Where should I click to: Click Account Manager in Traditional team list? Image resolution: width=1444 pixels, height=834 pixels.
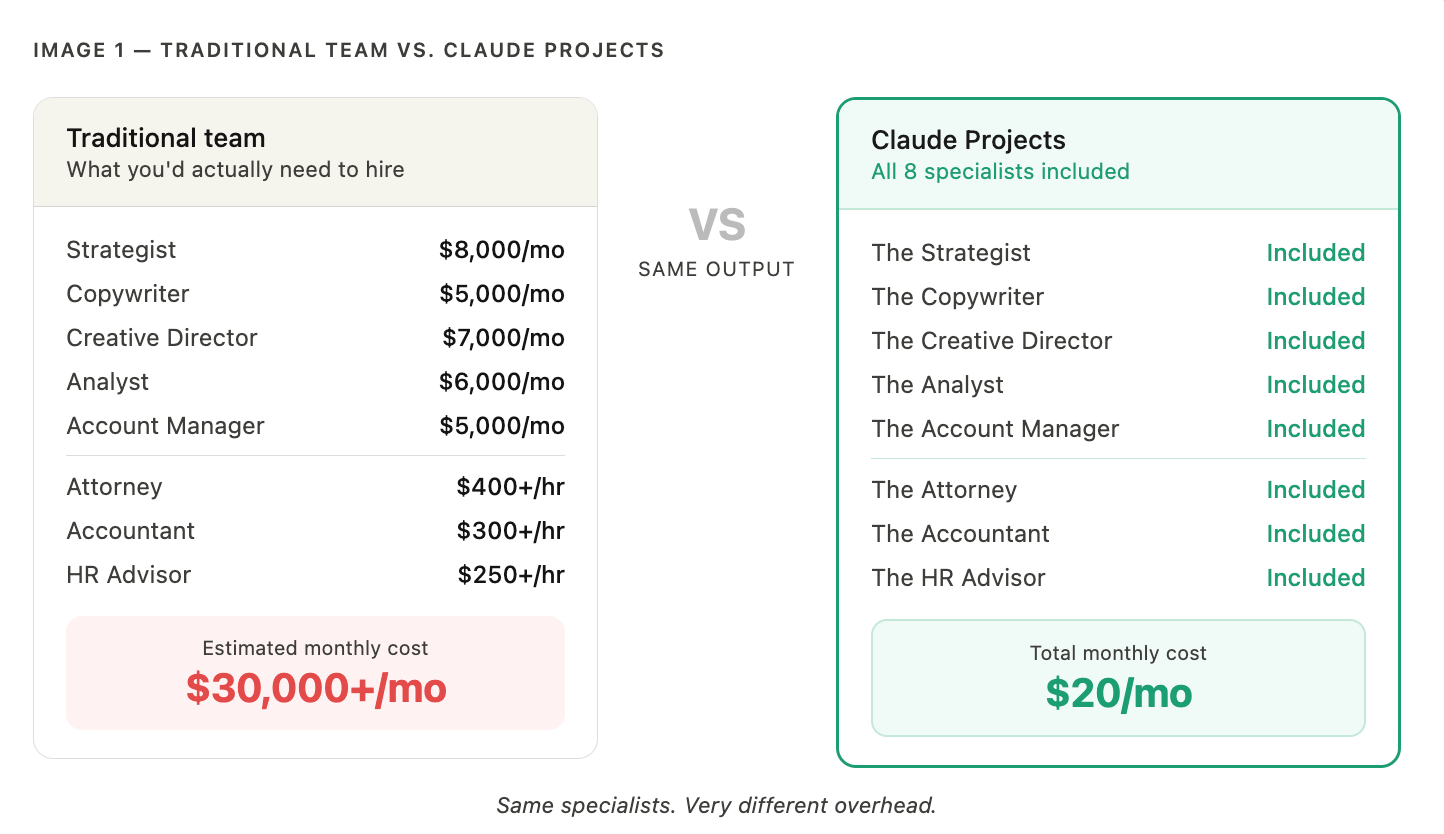(x=165, y=426)
